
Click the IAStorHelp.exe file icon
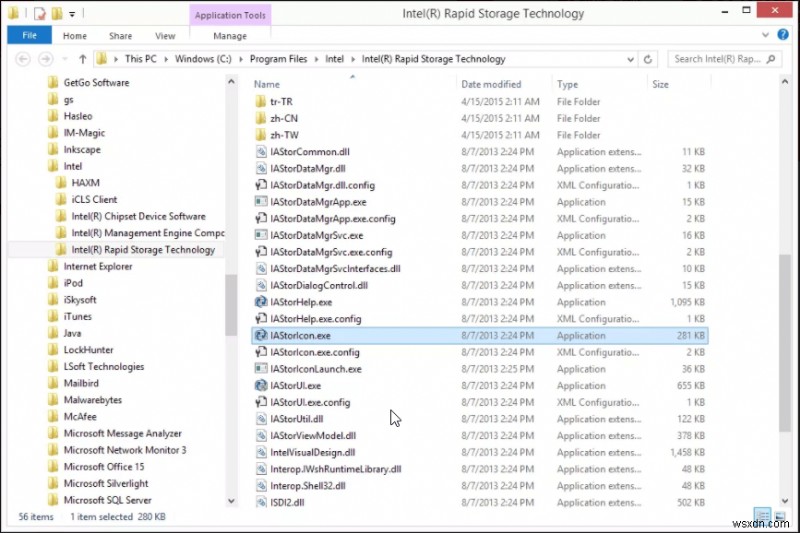coord(261,302)
